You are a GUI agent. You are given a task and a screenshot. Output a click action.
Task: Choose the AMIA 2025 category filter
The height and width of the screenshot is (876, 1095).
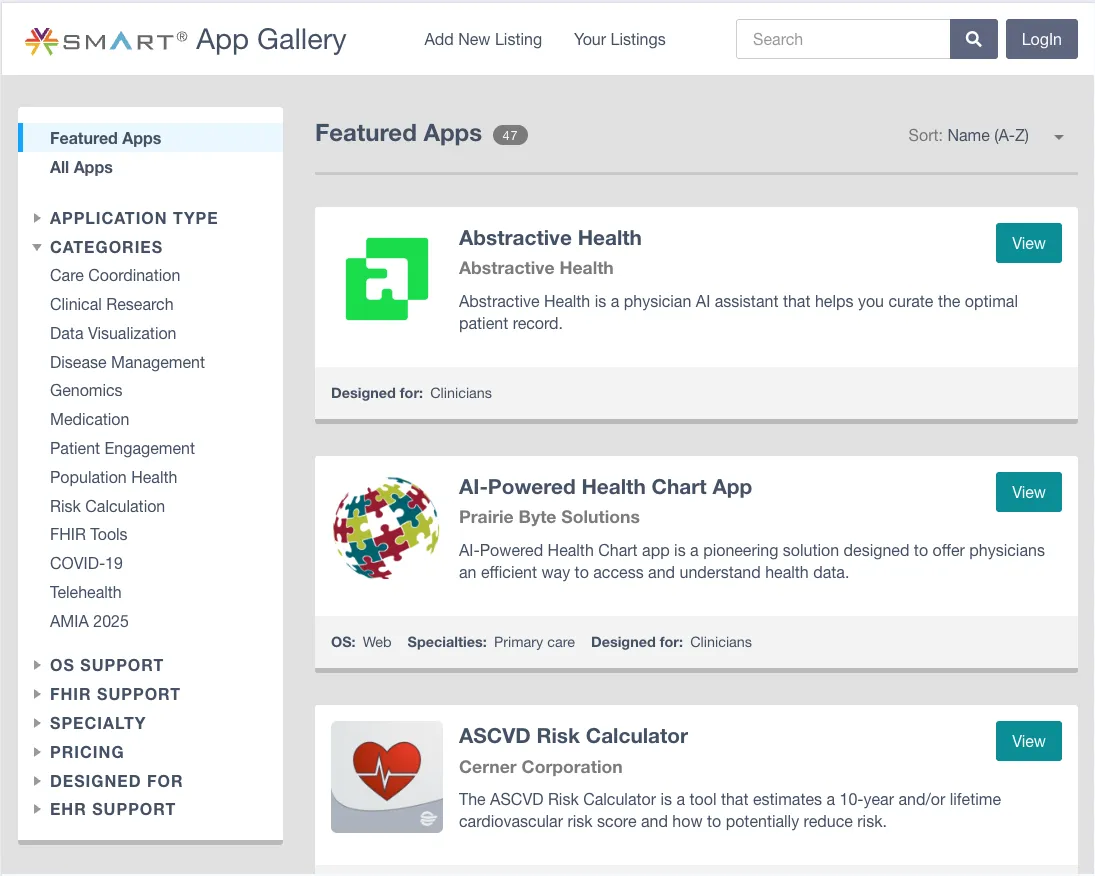[x=89, y=621]
